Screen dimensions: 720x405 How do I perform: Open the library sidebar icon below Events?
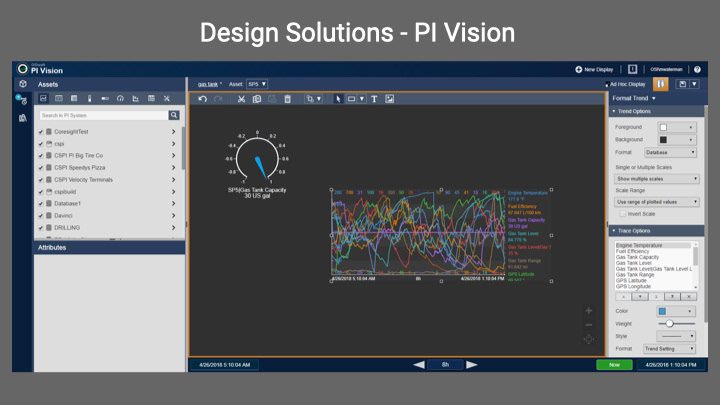pos(22,118)
